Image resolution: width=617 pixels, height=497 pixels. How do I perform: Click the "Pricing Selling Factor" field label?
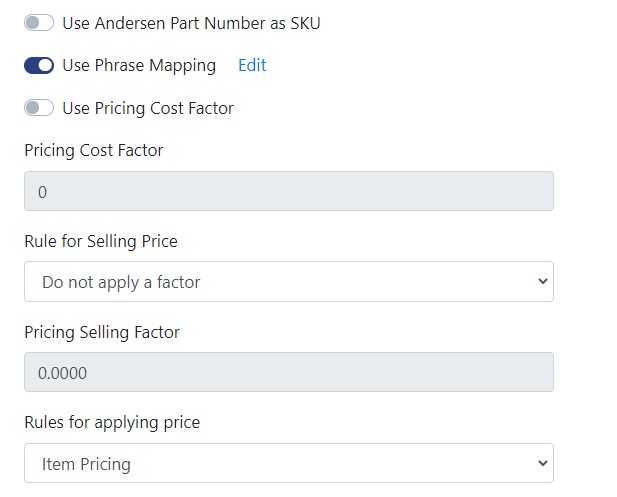tap(102, 332)
